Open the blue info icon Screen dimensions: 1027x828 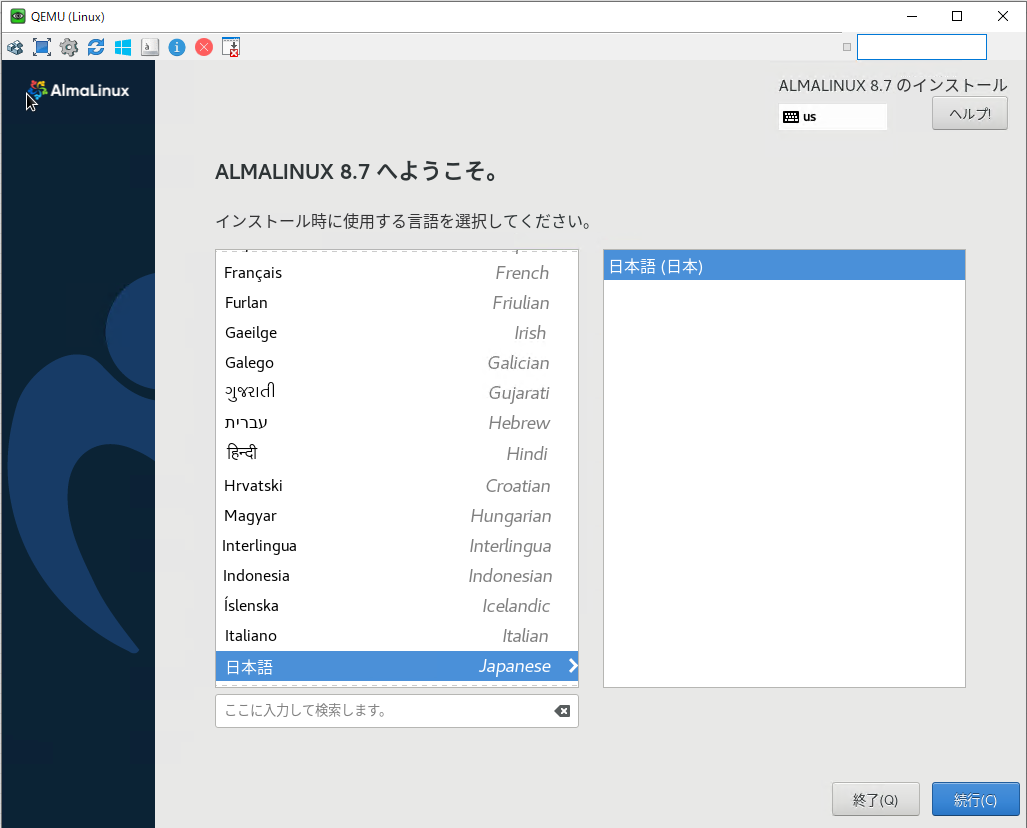tap(177, 47)
